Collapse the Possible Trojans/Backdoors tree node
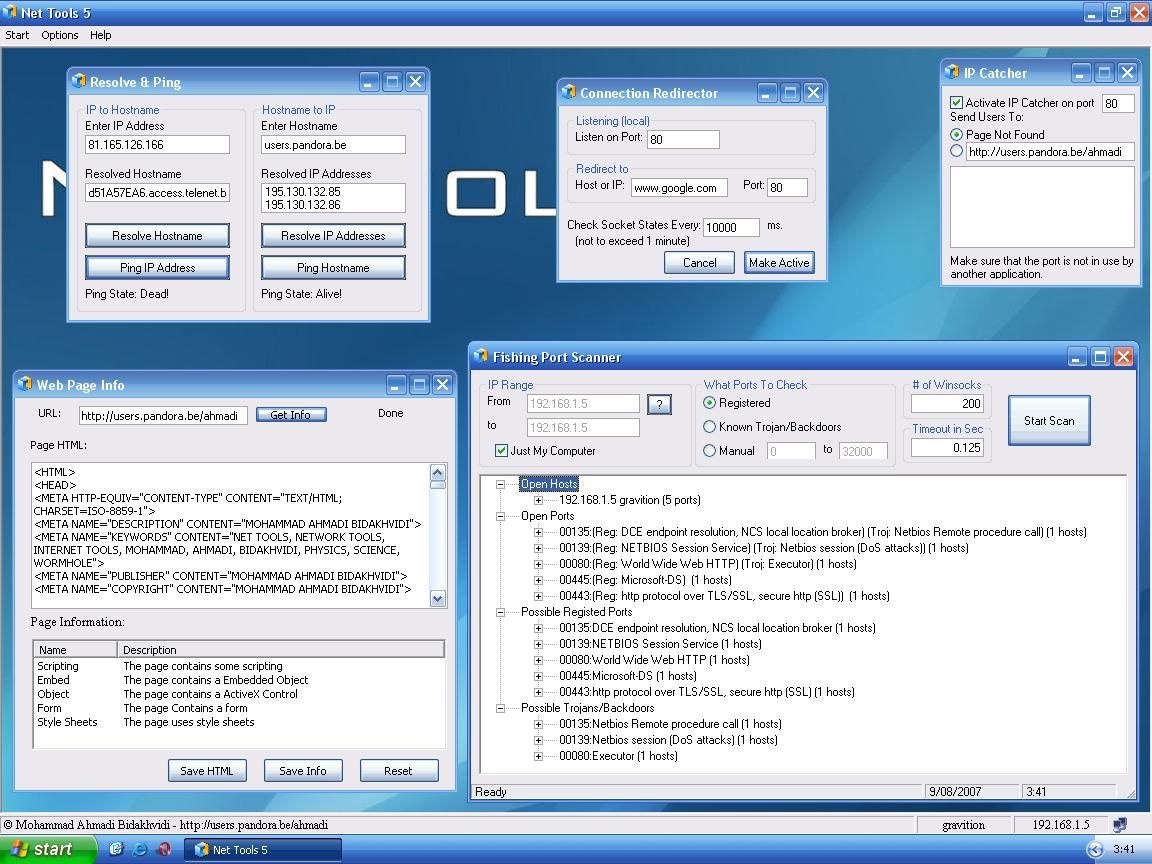Screen dimensions: 1152x864 coord(500,708)
